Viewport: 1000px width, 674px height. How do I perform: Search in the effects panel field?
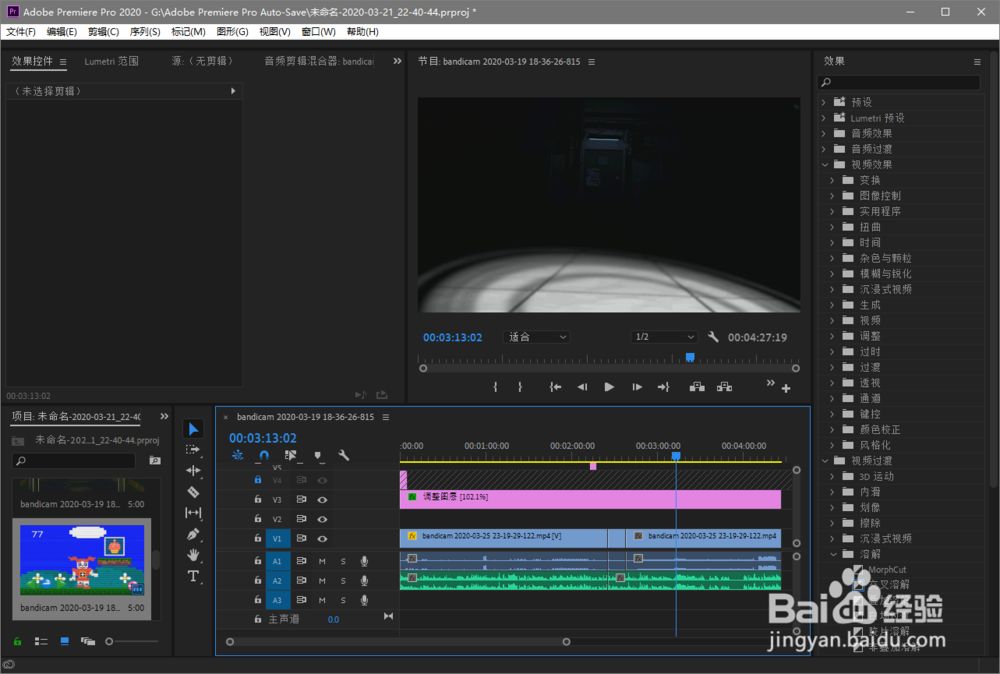point(899,82)
